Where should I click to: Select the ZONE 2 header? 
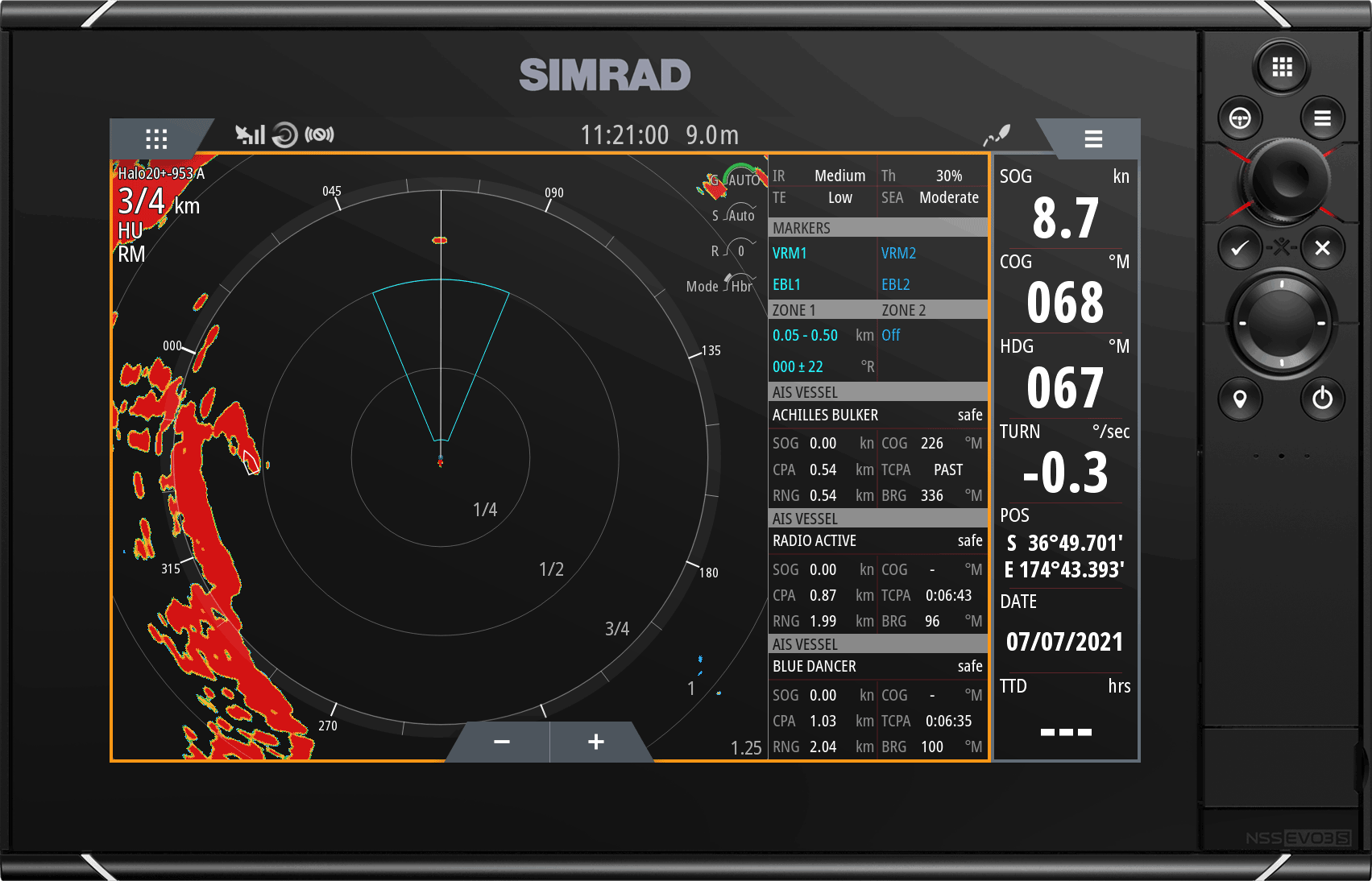(x=904, y=310)
